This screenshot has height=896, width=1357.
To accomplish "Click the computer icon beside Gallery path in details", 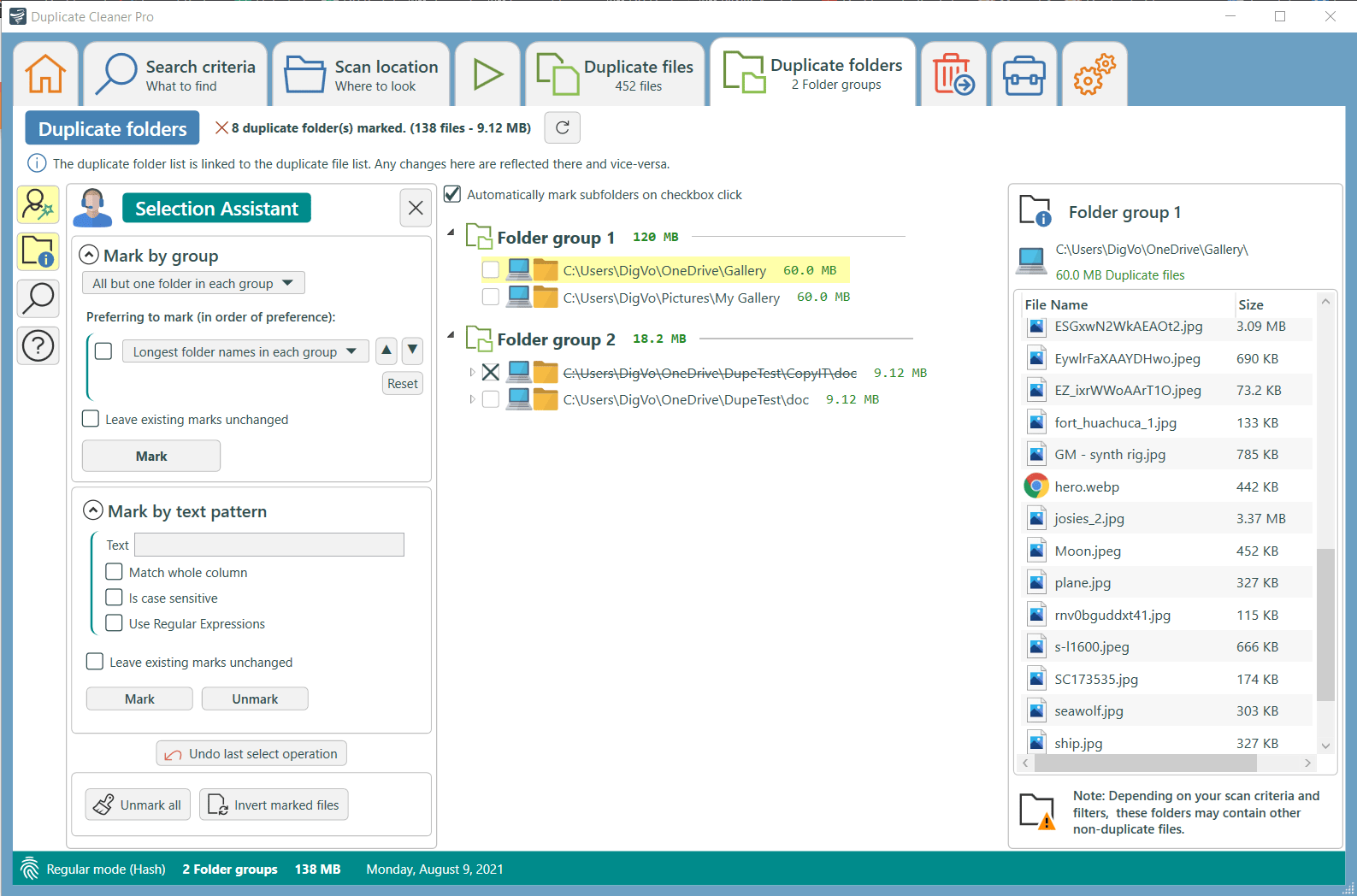I will click(1031, 261).
